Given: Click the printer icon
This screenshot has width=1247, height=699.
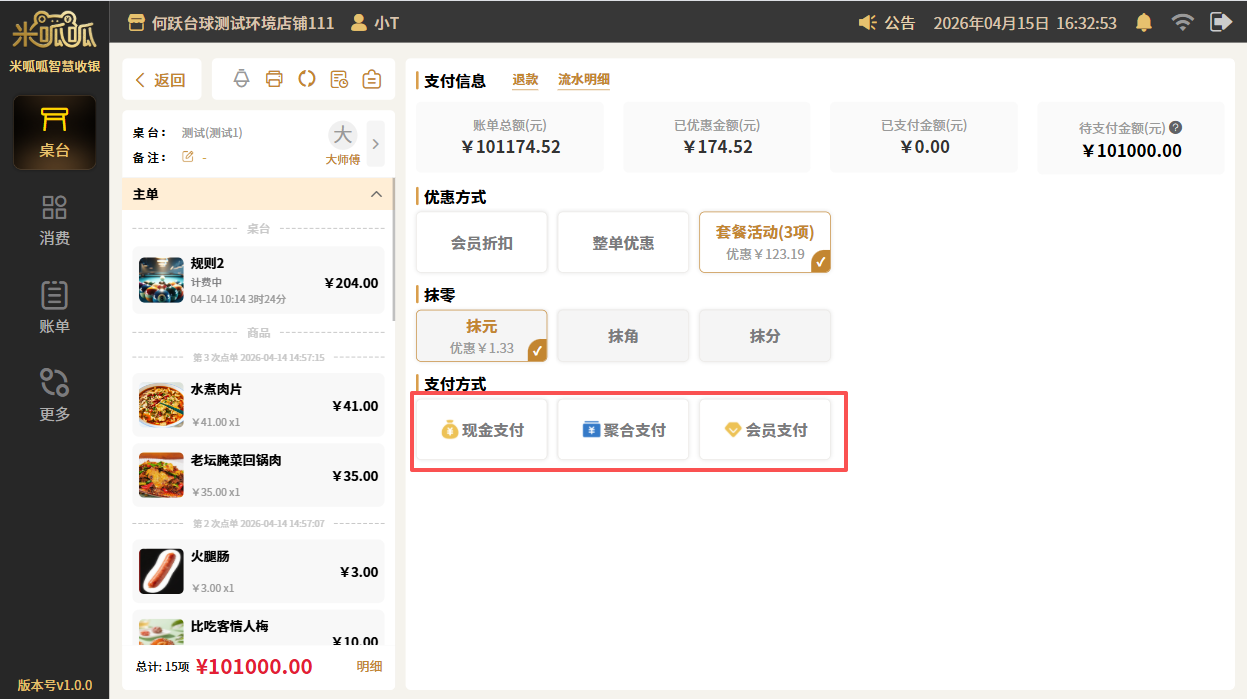Looking at the screenshot, I should 274,79.
